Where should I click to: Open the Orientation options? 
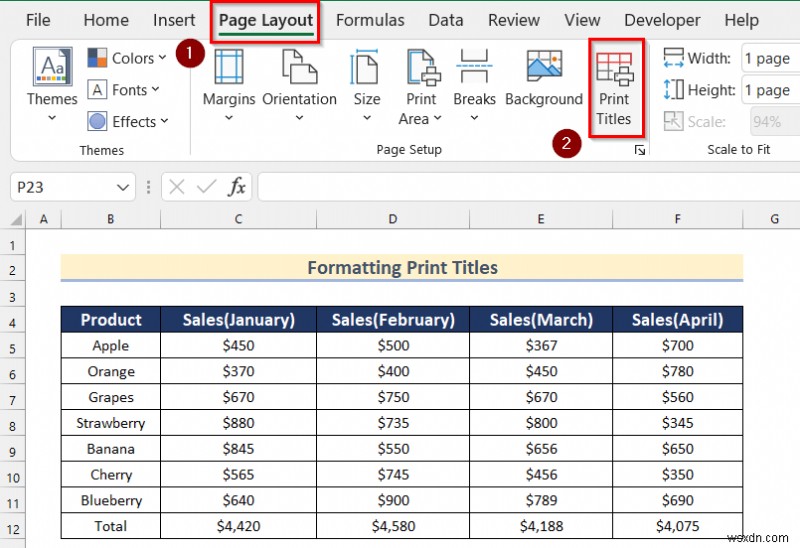[299, 68]
